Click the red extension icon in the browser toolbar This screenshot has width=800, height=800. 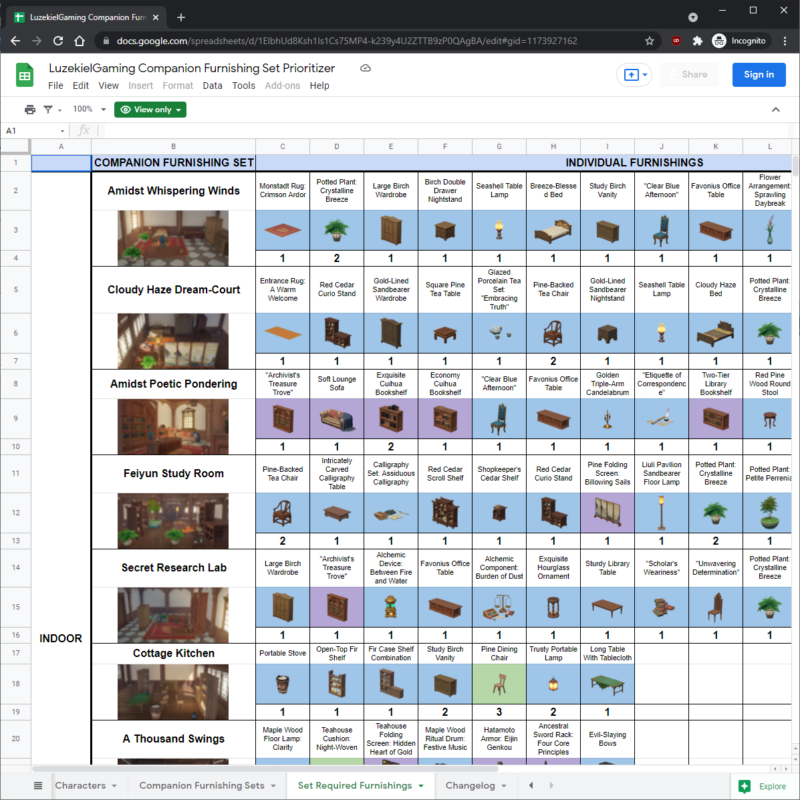tap(675, 41)
